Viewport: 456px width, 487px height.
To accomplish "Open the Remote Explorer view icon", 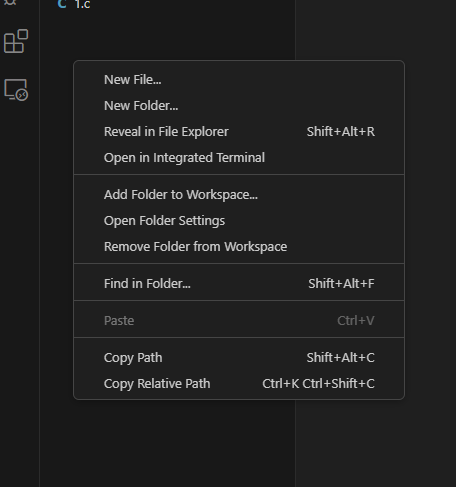I will pos(16,90).
